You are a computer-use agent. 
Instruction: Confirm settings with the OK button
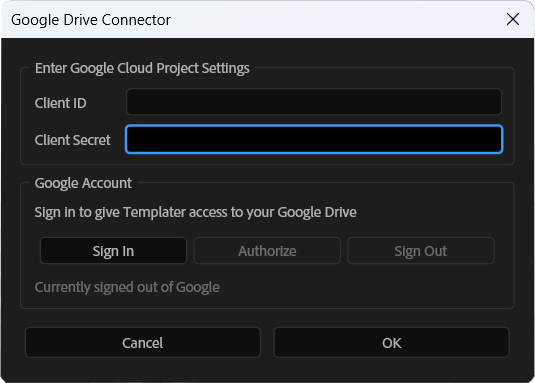392,343
